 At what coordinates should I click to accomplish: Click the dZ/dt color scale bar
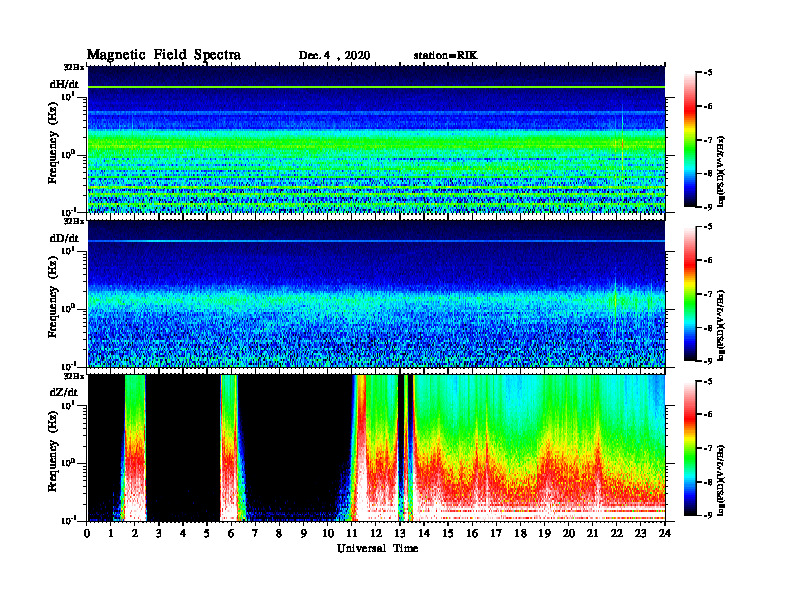pyautogui.click(x=690, y=448)
